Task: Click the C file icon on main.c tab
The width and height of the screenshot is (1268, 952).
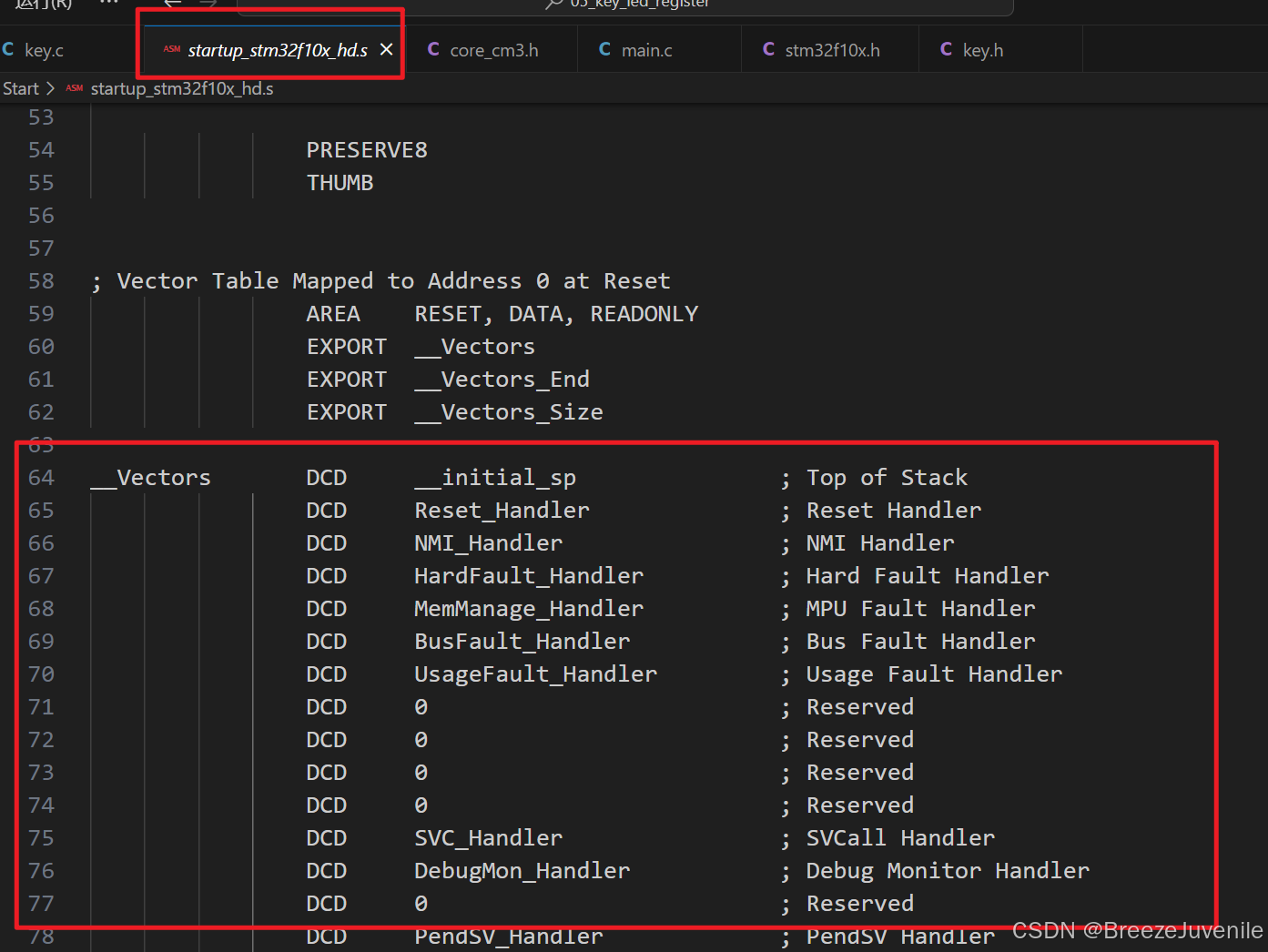Action: pyautogui.click(x=604, y=49)
